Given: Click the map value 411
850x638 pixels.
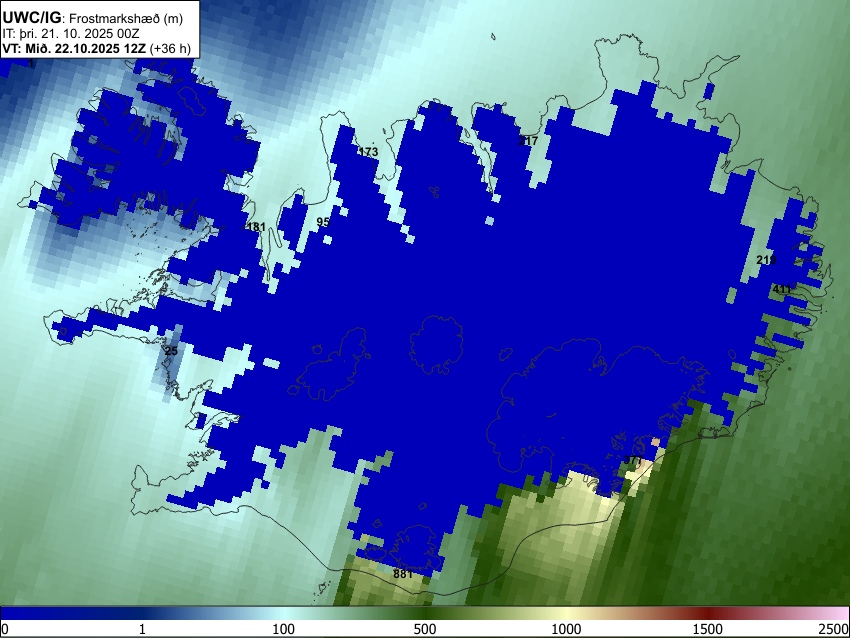Looking at the screenshot, I should (782, 289).
